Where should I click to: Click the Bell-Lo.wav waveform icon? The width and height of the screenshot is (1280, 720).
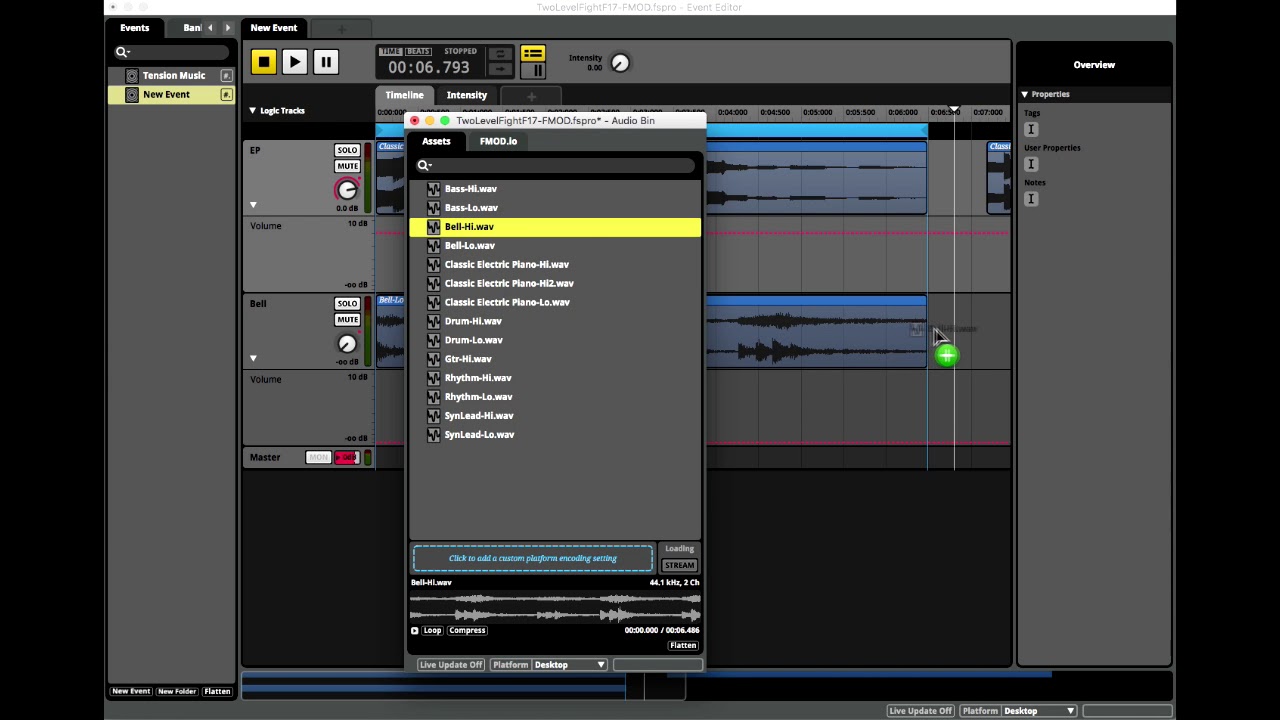[433, 246]
